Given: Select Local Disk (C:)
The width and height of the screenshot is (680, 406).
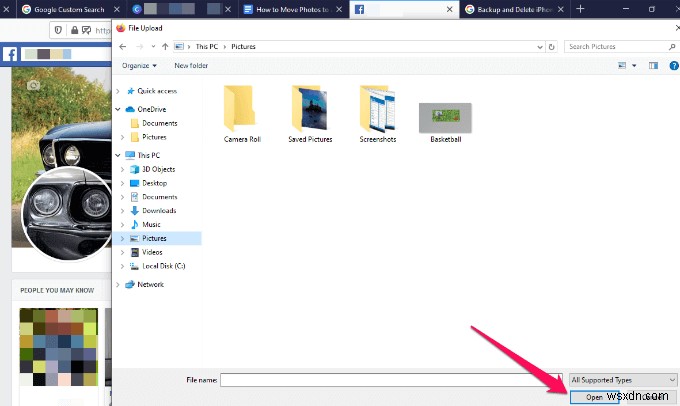Looking at the screenshot, I should [x=163, y=266].
